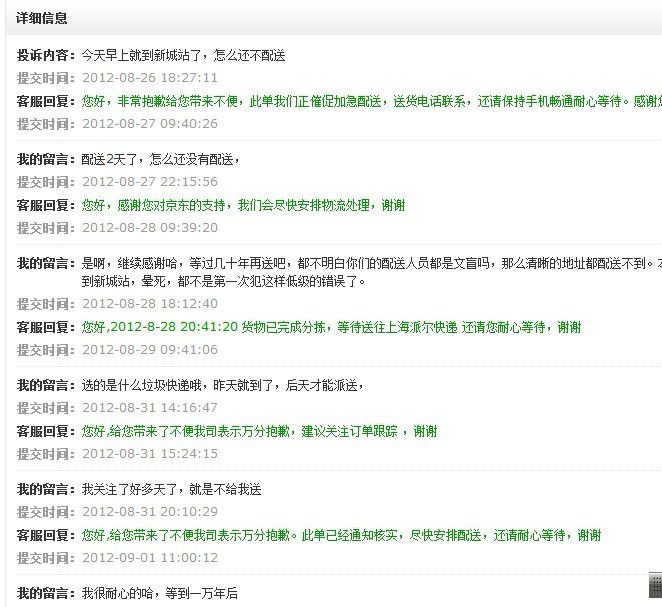Click timestamp 2012-08-28 18:12:40
The width and height of the screenshot is (662, 607).
tap(150, 304)
